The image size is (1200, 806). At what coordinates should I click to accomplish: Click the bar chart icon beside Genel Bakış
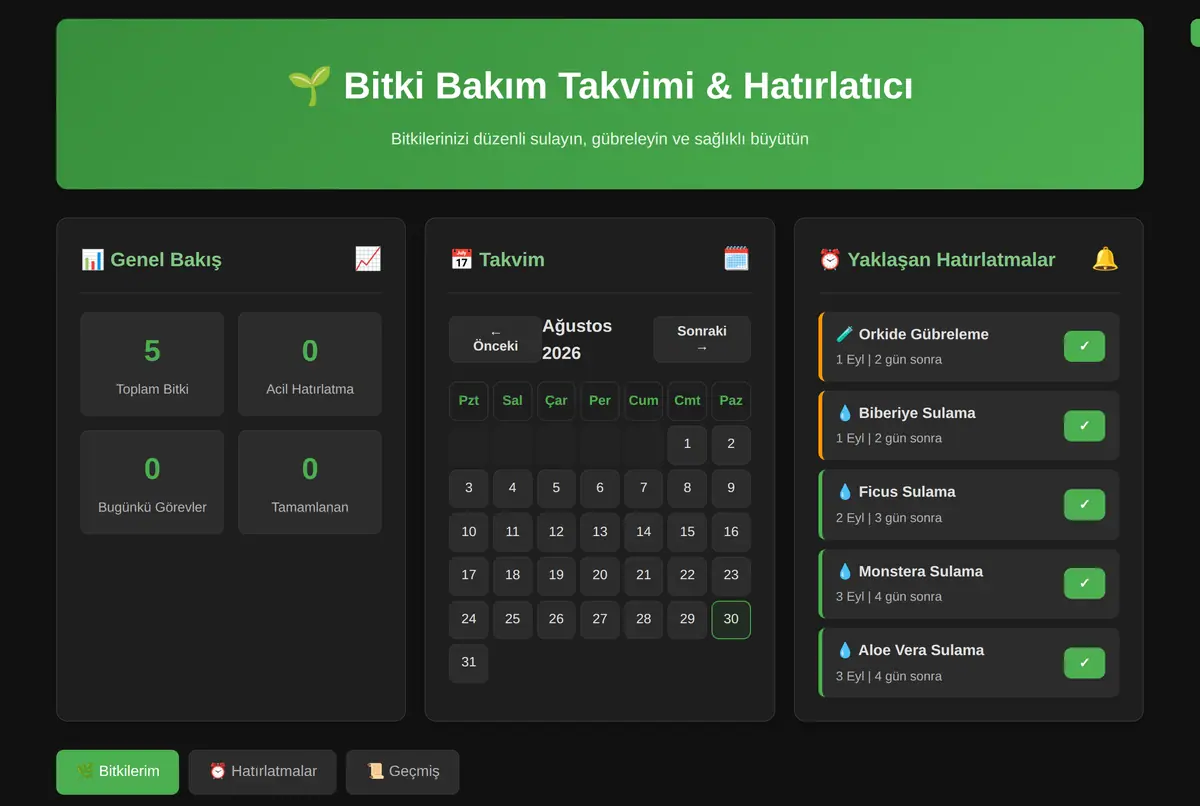pyautogui.click(x=93, y=260)
